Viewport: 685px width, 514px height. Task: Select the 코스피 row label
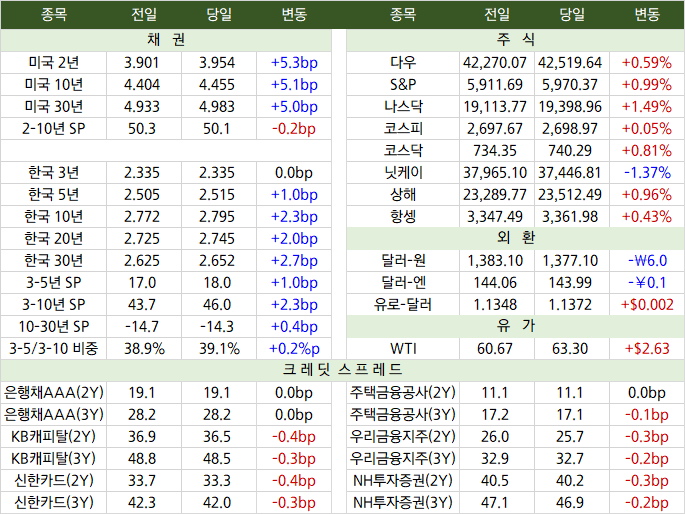[403, 129]
